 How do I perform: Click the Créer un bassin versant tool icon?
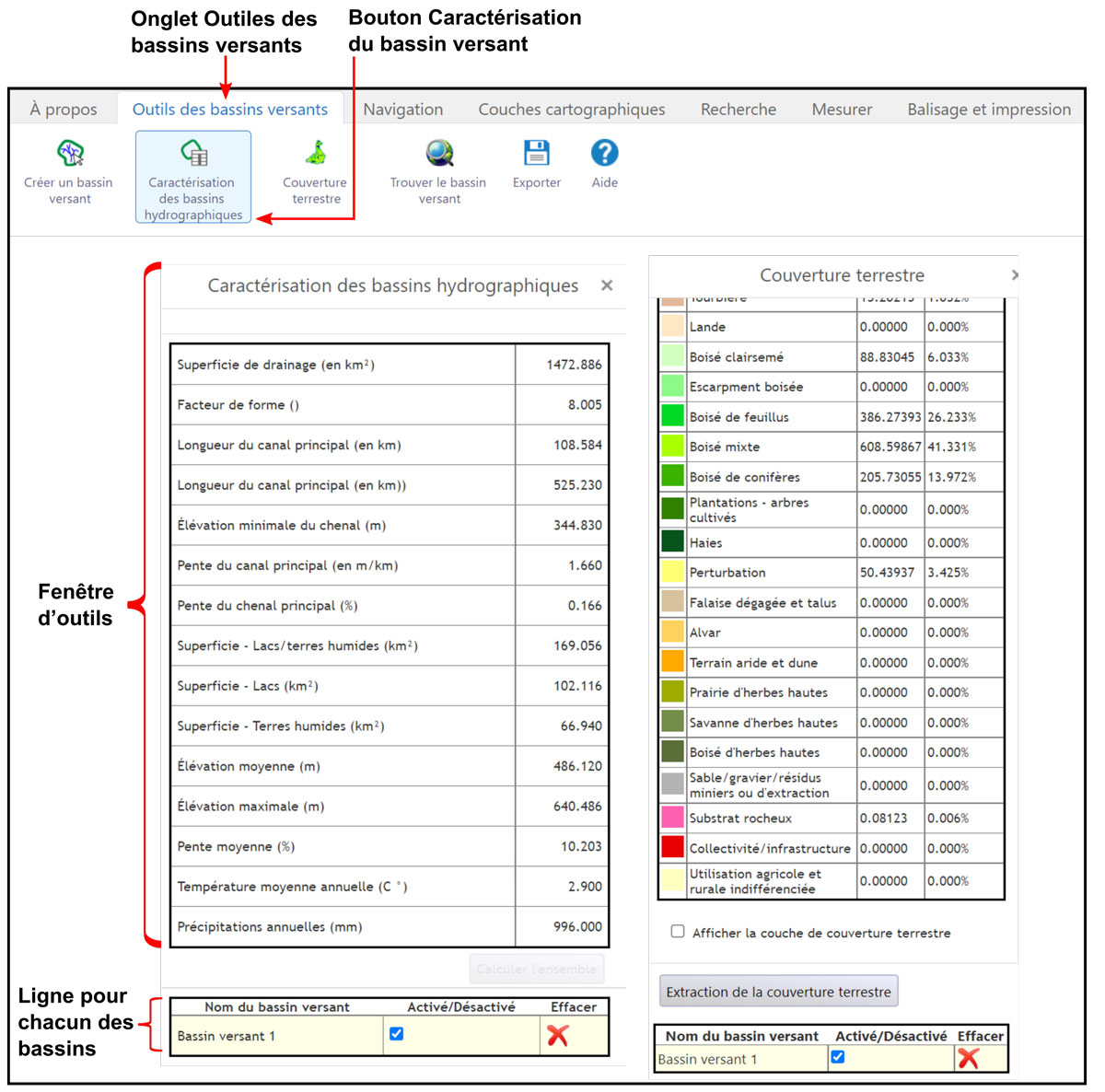(70, 153)
